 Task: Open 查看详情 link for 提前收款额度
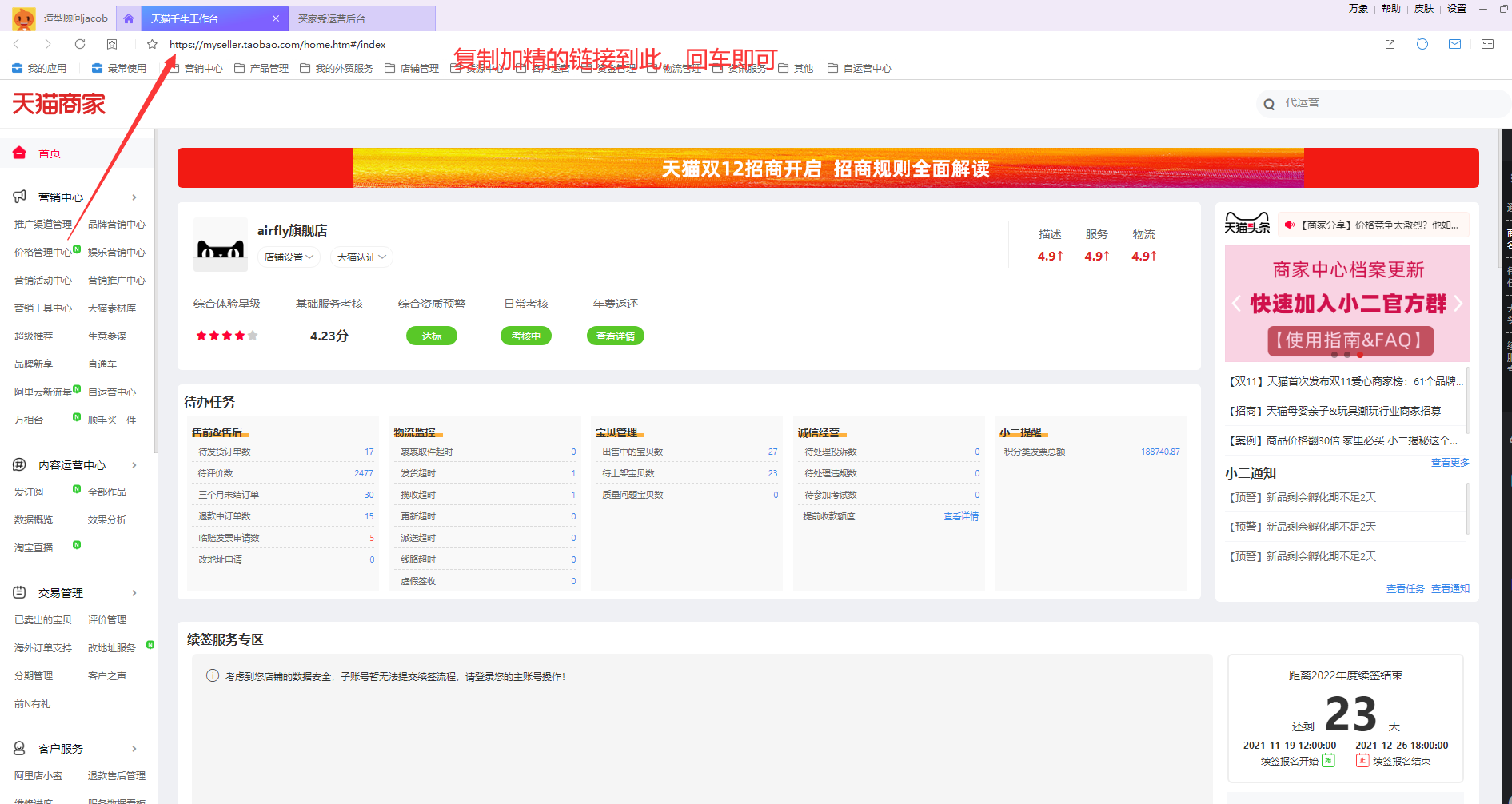[961, 516]
